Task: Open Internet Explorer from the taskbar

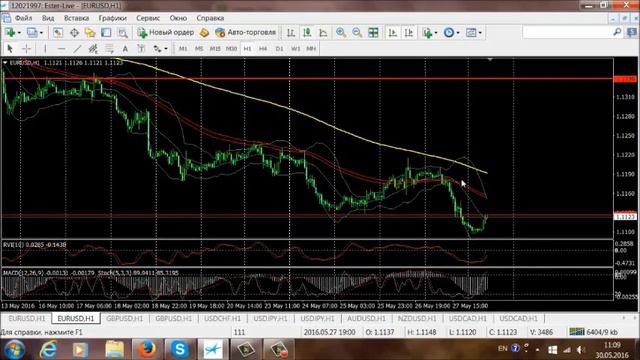Action: (48, 349)
